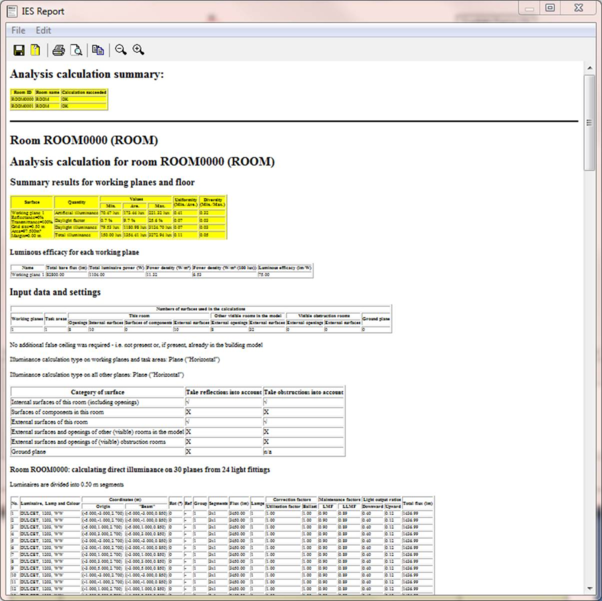Open print preview from the toolbar
The width and height of the screenshot is (602, 601).
(x=76, y=50)
